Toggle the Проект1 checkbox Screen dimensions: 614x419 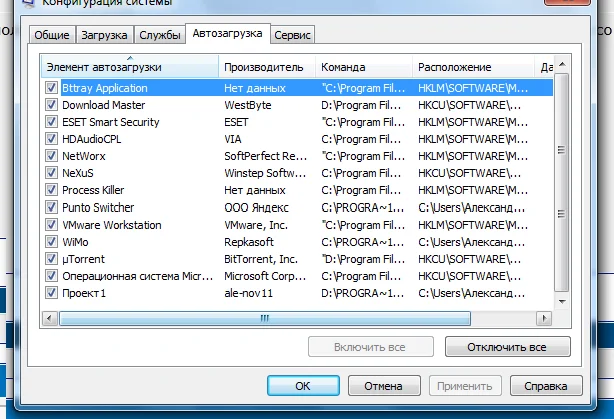pos(51,293)
